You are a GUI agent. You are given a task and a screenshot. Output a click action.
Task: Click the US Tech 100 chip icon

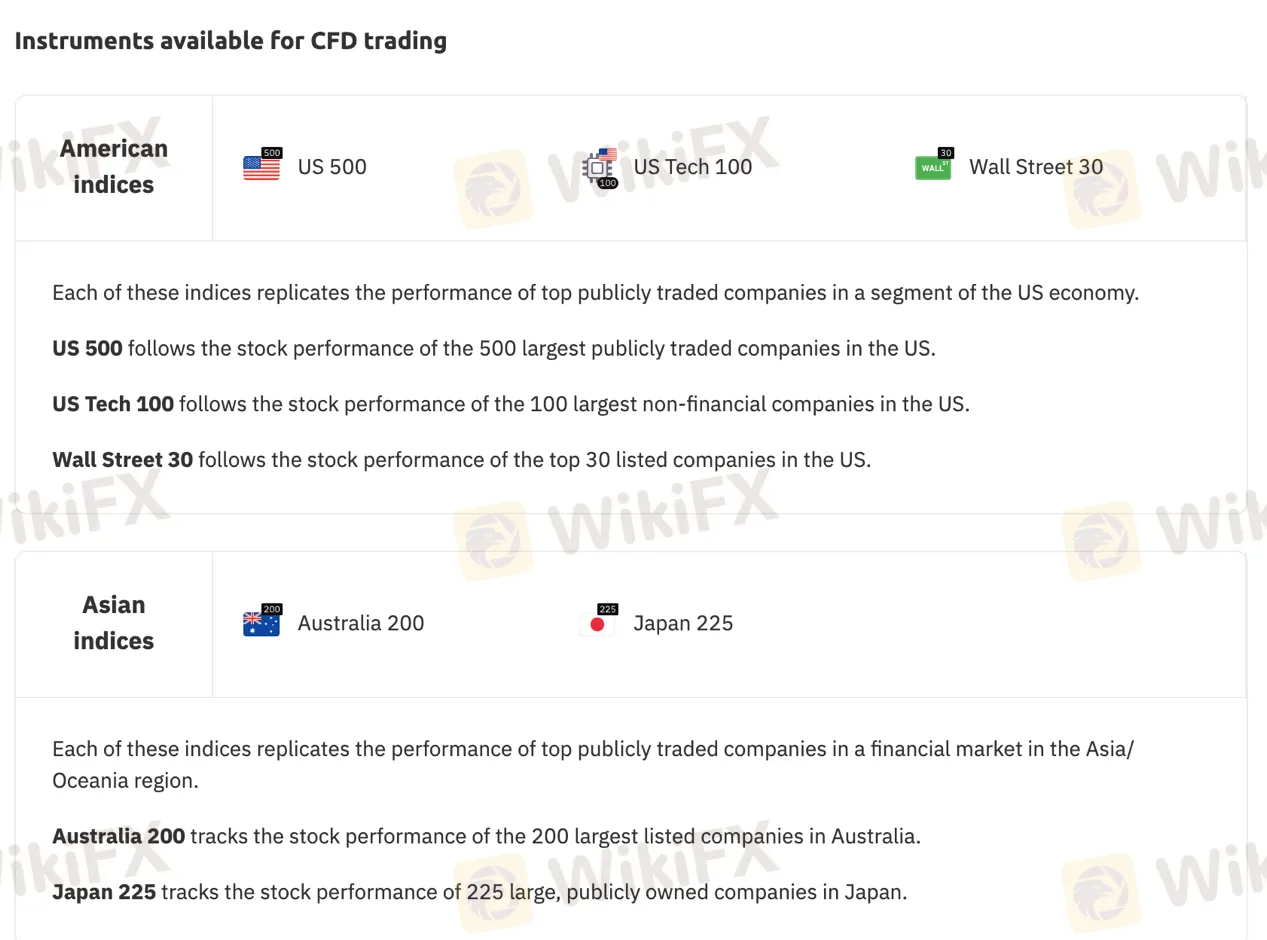600,168
